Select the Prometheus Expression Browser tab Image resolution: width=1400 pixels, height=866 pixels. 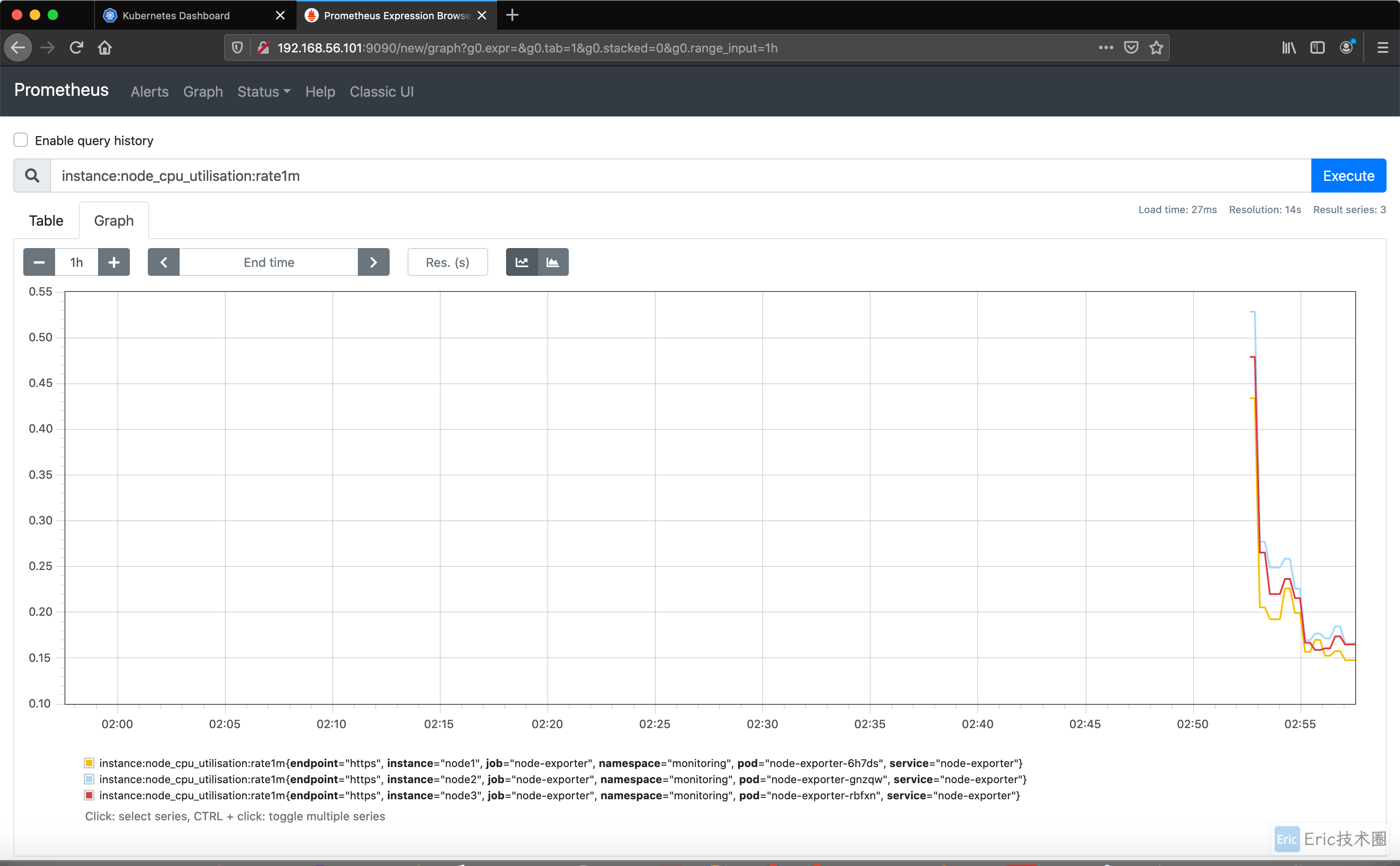click(x=396, y=16)
